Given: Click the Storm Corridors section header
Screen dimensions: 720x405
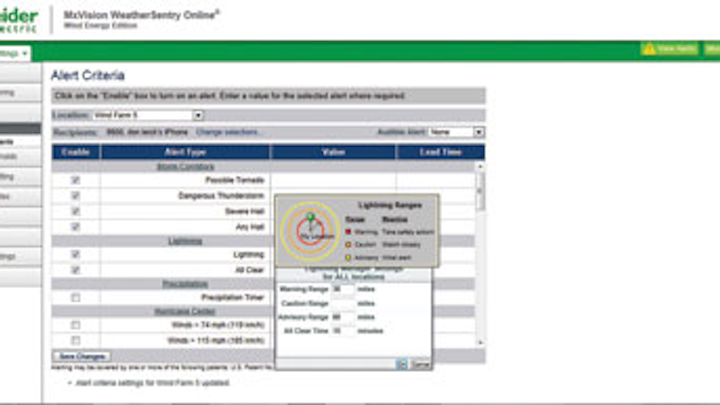Looking at the screenshot, I should pos(186,167).
